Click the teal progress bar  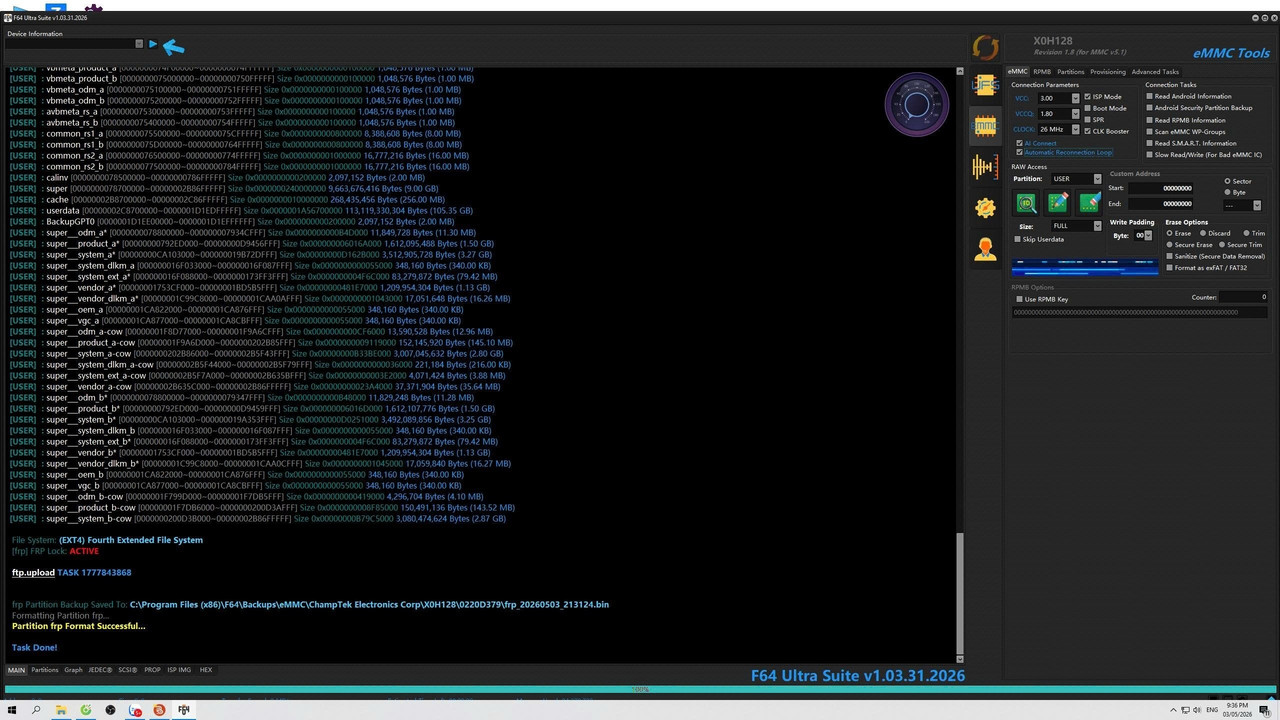(x=640, y=689)
